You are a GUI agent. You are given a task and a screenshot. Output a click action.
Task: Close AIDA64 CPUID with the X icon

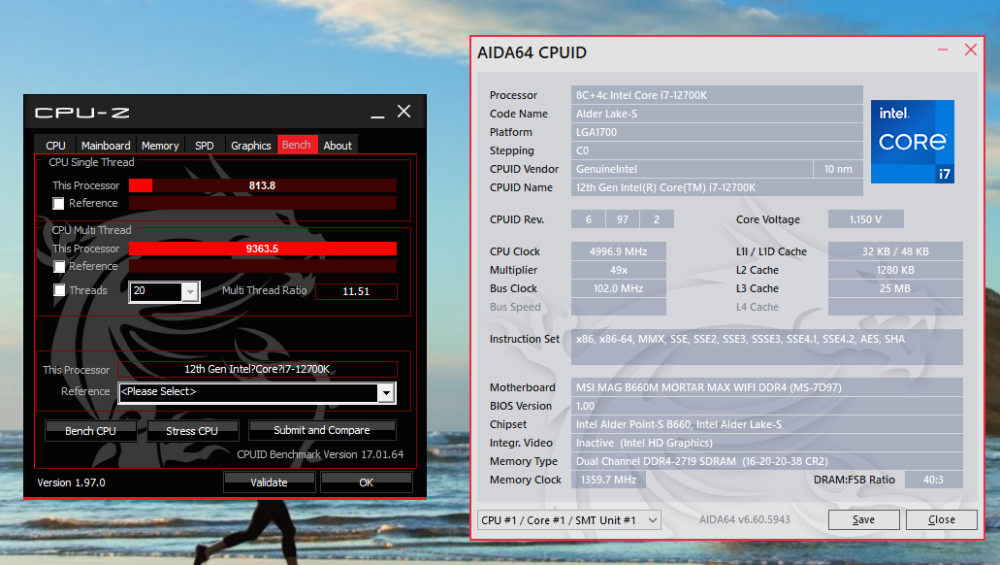[971, 50]
